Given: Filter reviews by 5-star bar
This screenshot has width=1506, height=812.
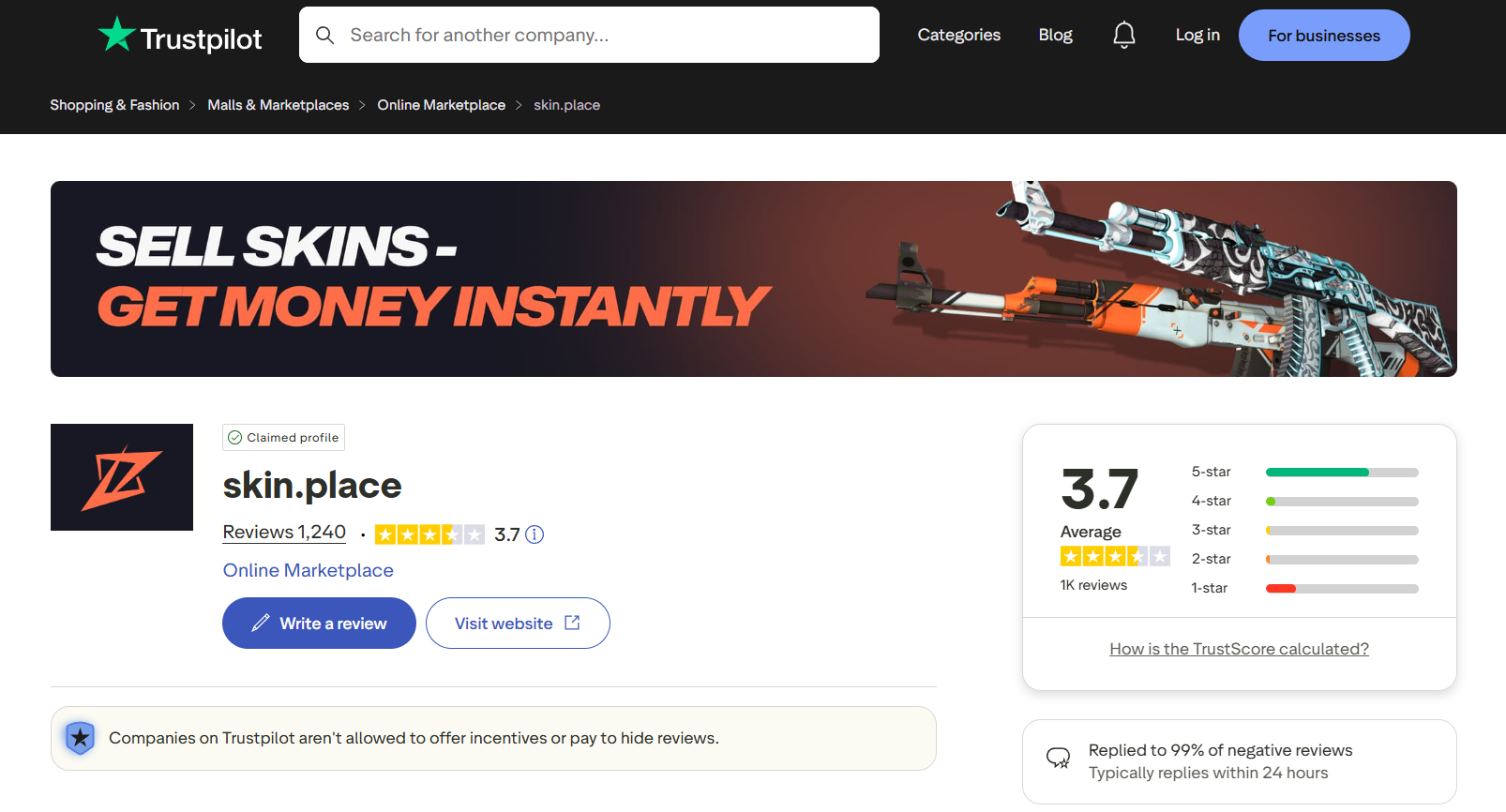Looking at the screenshot, I should [x=1341, y=473].
